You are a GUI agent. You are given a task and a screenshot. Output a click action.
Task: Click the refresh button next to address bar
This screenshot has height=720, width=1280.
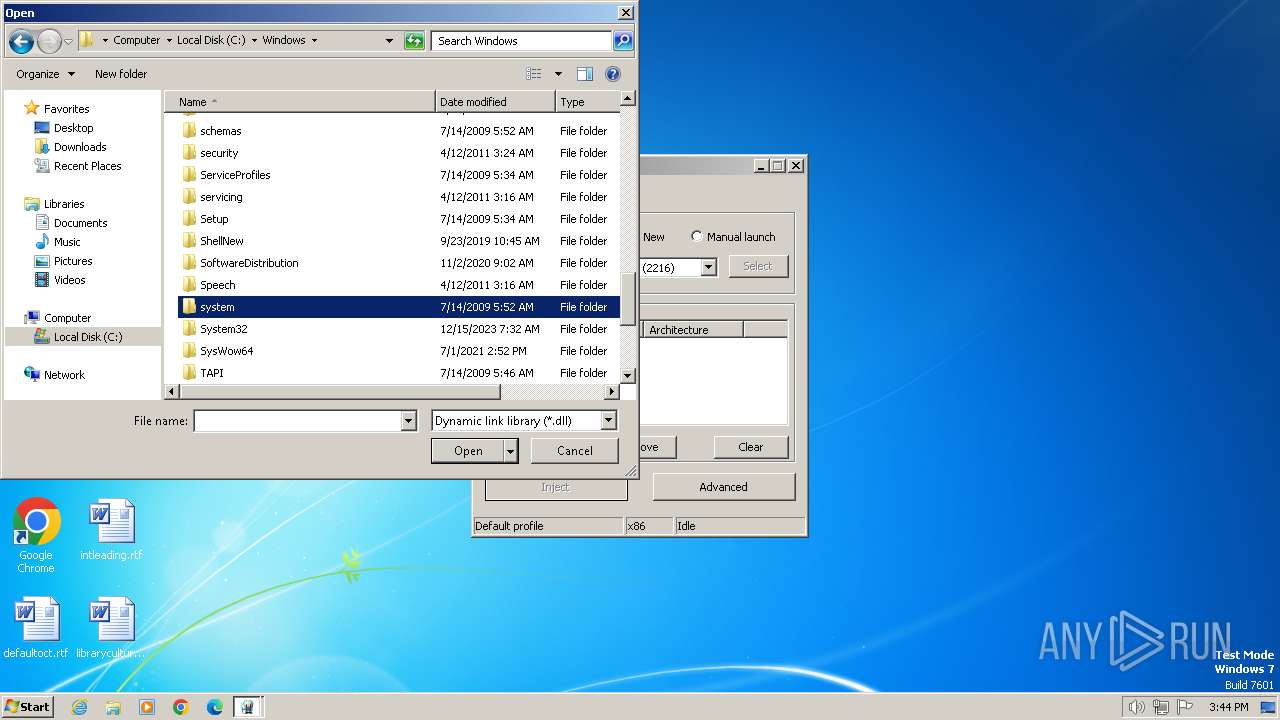(x=414, y=41)
